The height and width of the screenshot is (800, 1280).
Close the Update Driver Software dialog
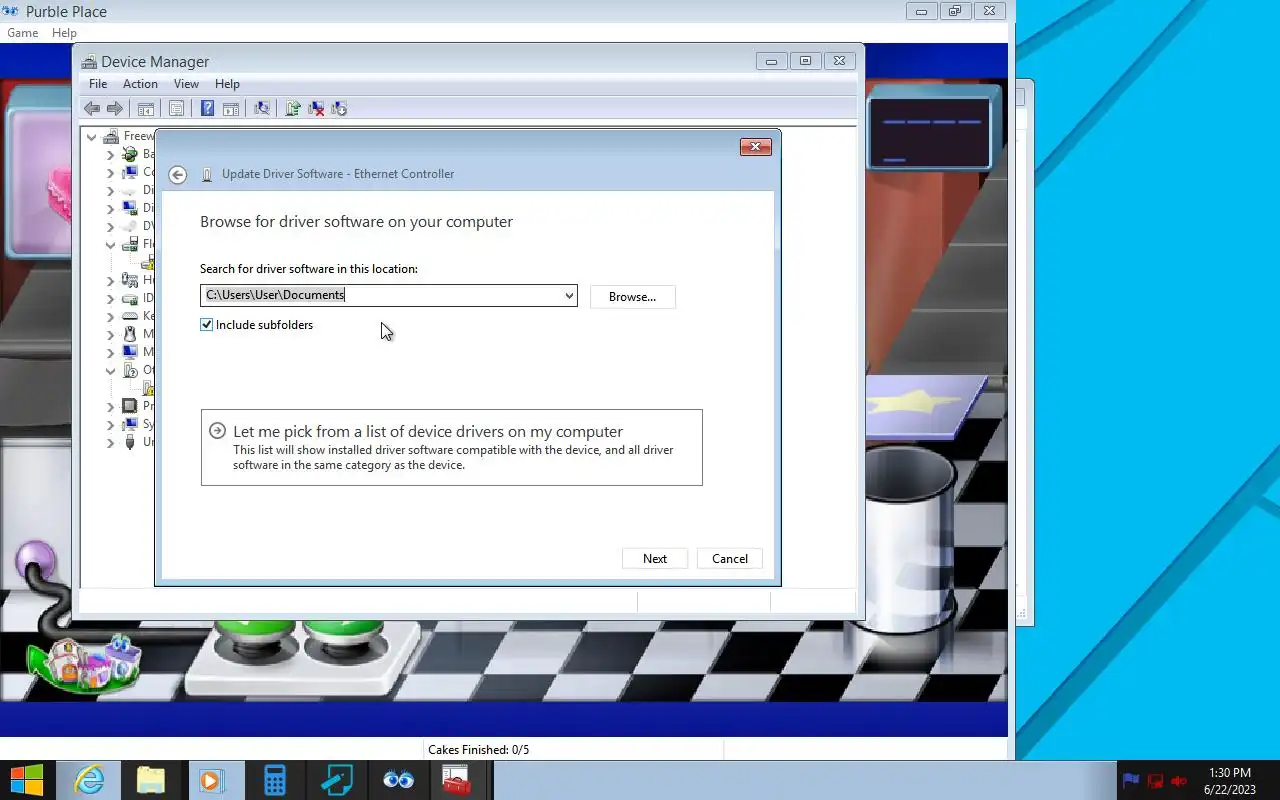755,147
